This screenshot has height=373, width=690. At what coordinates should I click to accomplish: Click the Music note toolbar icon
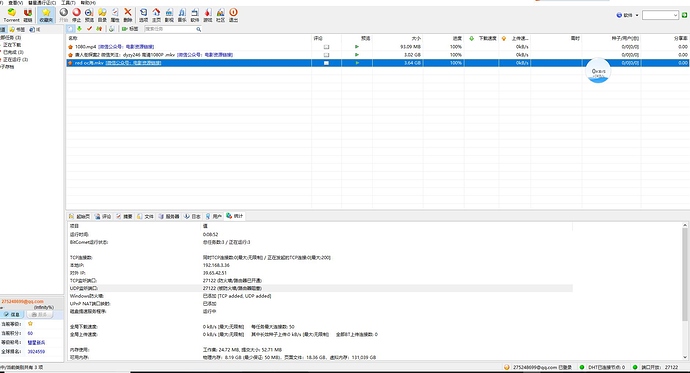pos(182,15)
